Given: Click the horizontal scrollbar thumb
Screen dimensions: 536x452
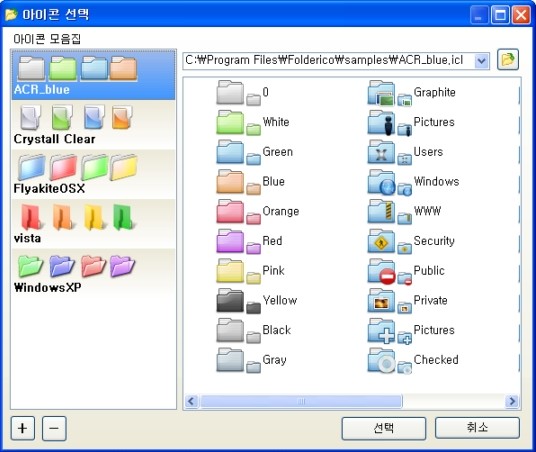Looking at the screenshot, I should tap(302, 401).
